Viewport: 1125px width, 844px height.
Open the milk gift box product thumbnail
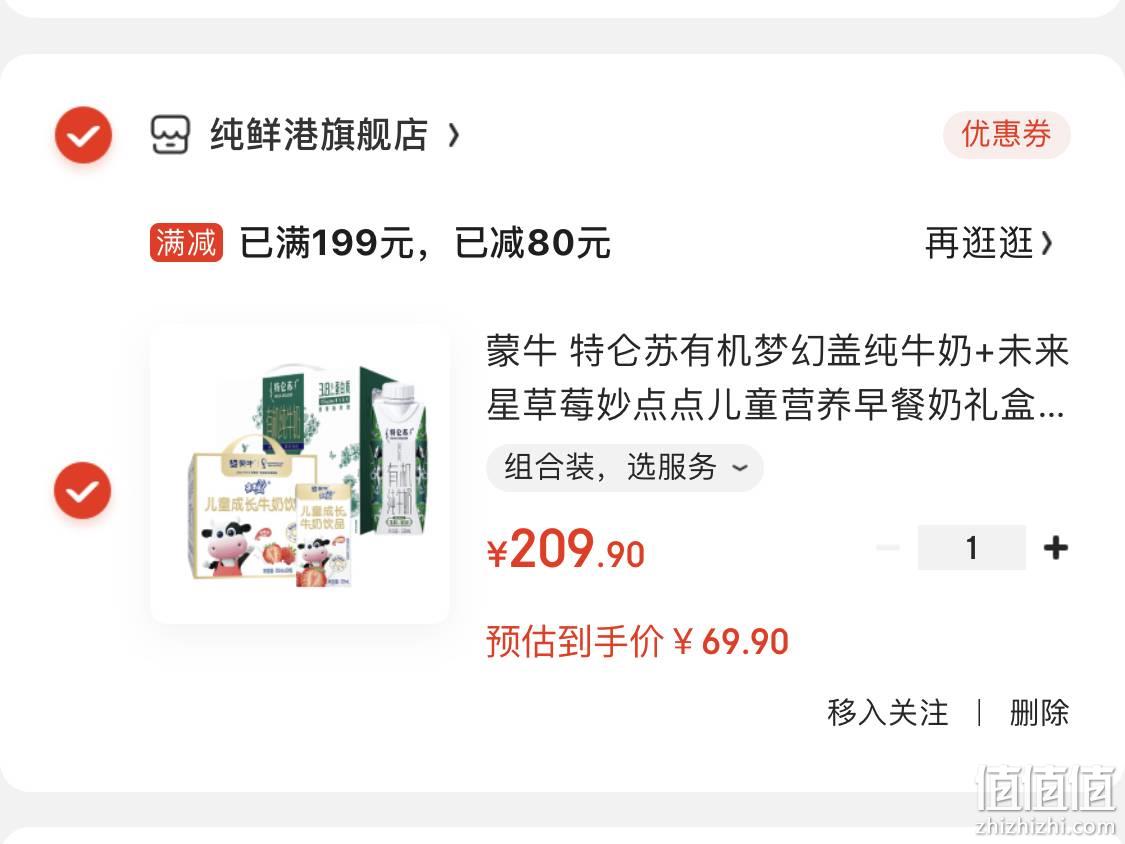300,474
